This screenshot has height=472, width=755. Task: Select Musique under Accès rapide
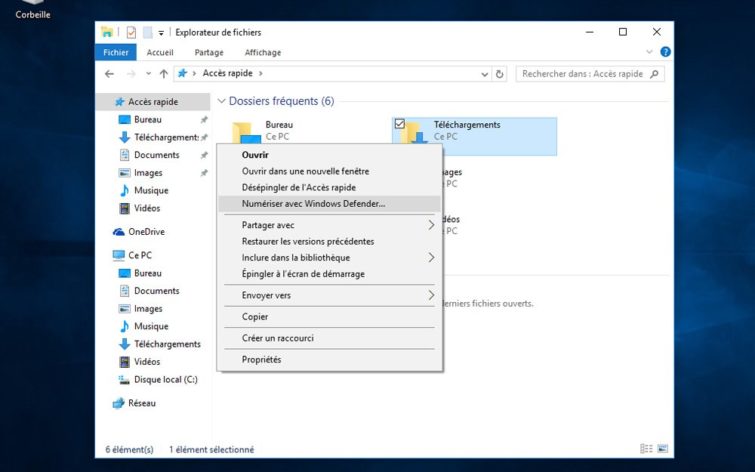tap(153, 191)
